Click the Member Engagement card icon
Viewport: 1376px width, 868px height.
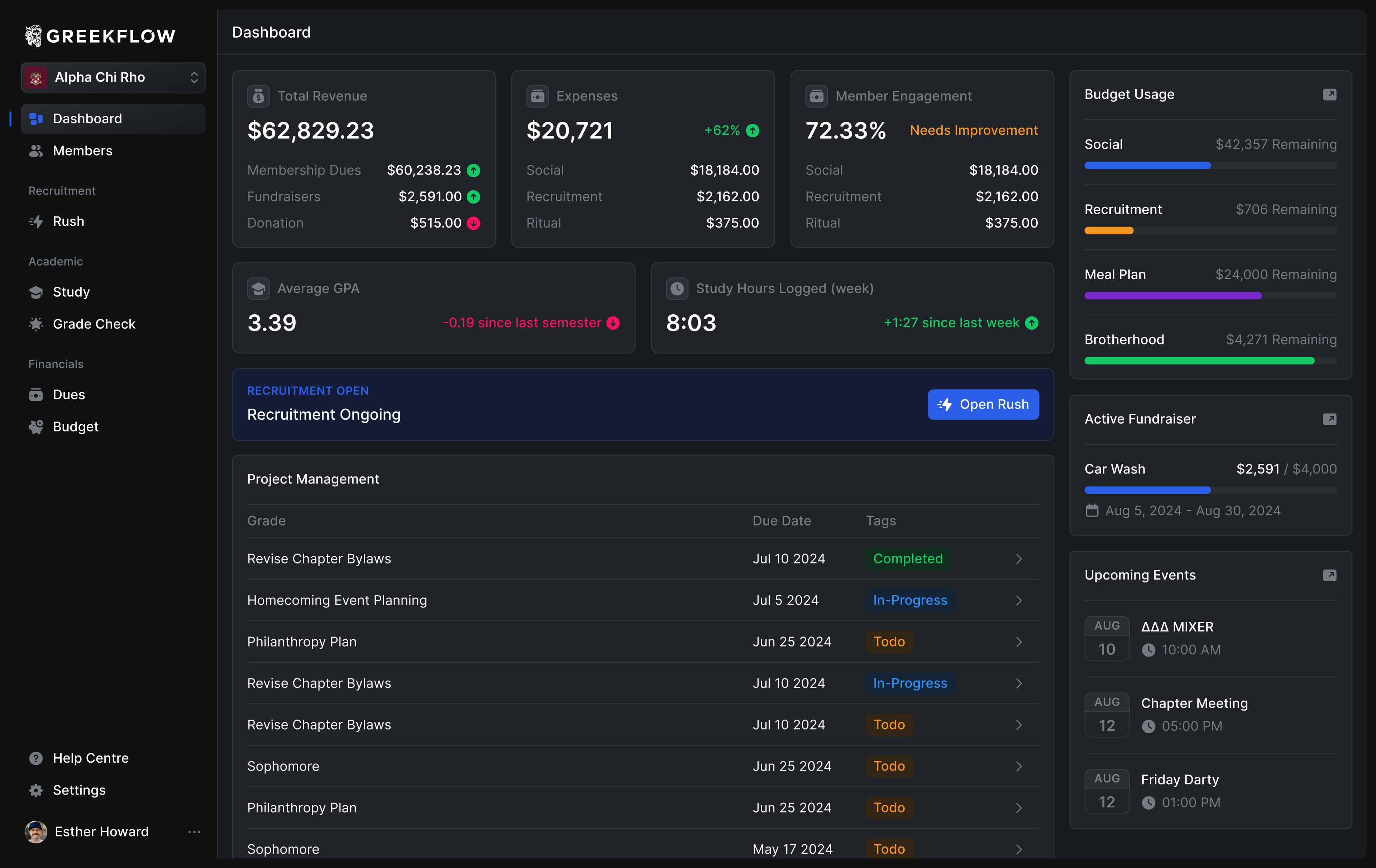(x=816, y=96)
